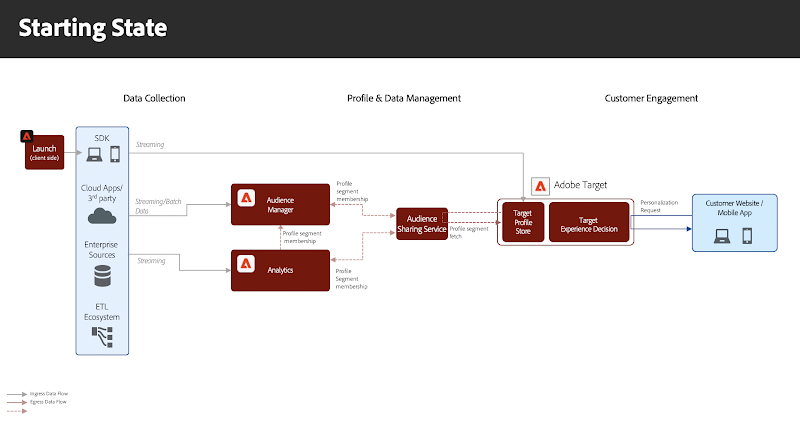The height and width of the screenshot is (433, 800).
Task: Select phone icon in Customer Website box
Action: [746, 237]
